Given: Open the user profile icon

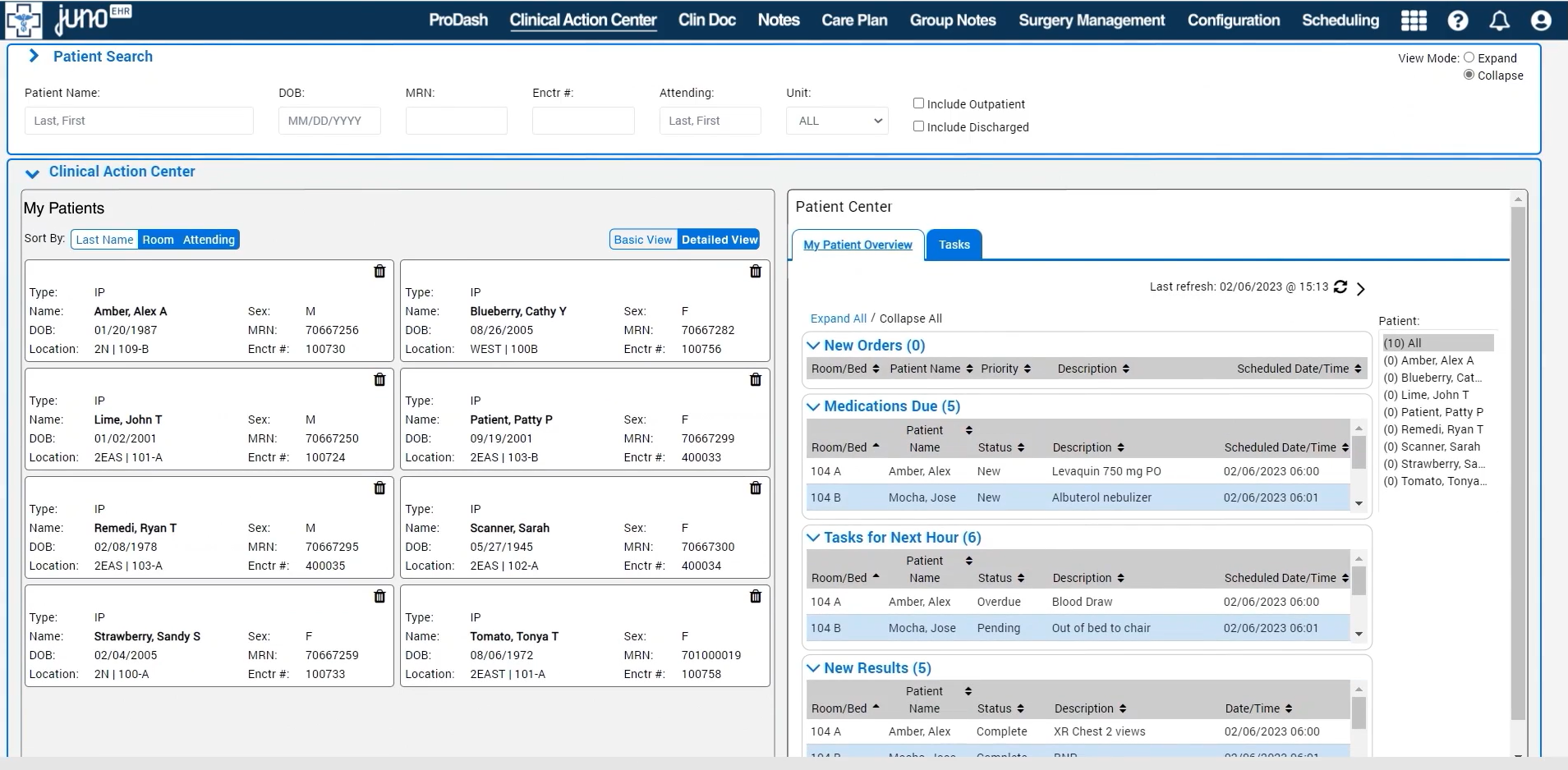Looking at the screenshot, I should click(1540, 21).
